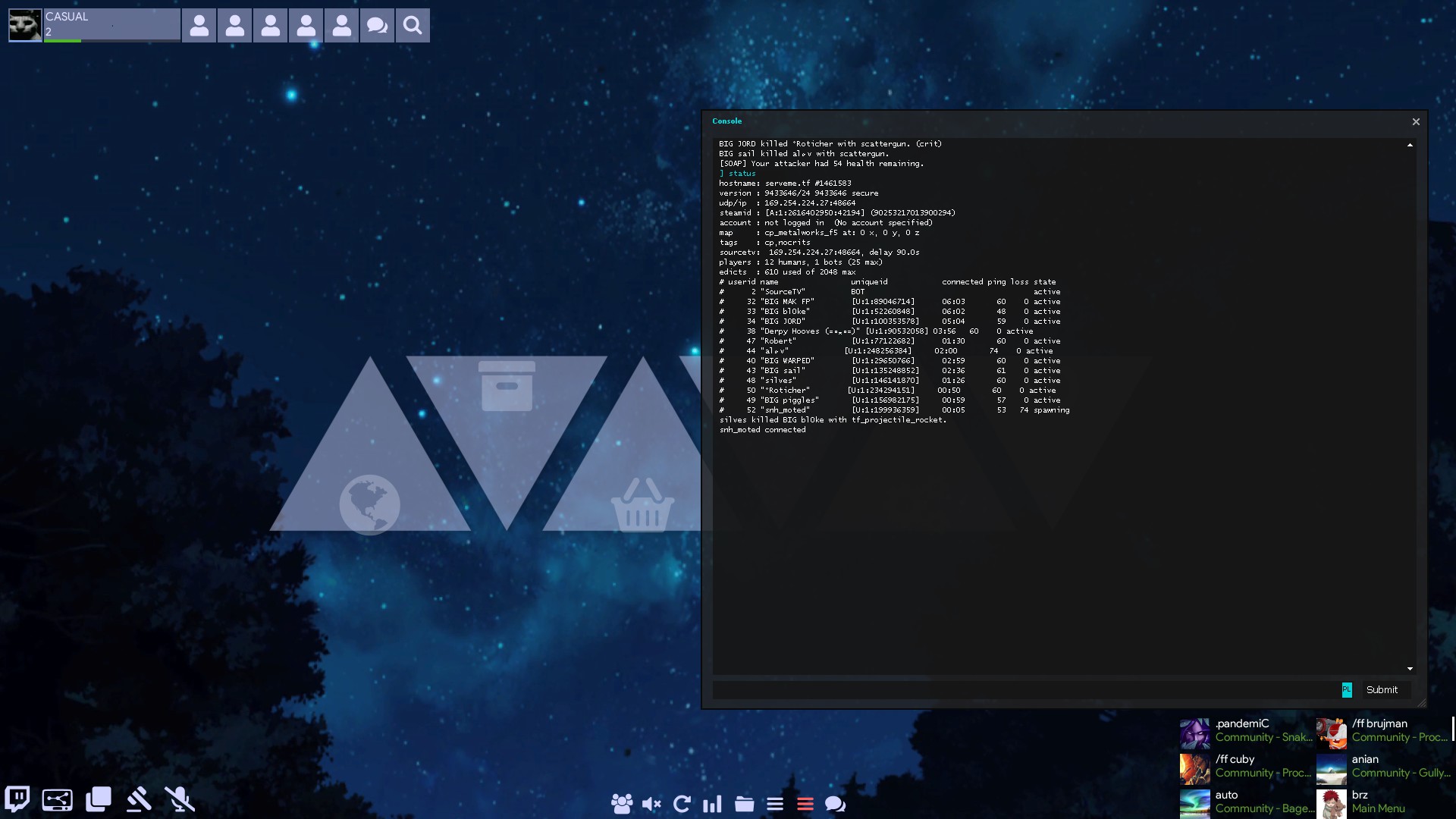Click the Twitch icon in bottom-left
This screenshot has height=819, width=1456.
pos(17,799)
